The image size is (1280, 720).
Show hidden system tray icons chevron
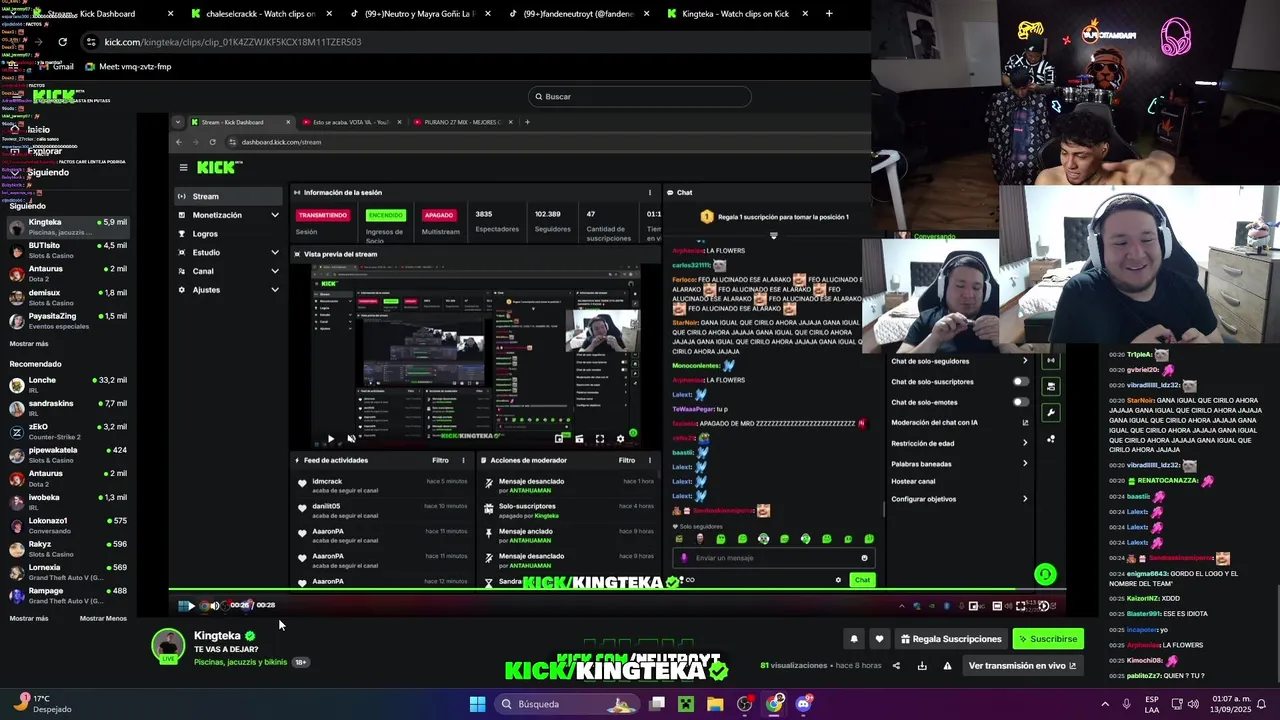[x=1105, y=704]
